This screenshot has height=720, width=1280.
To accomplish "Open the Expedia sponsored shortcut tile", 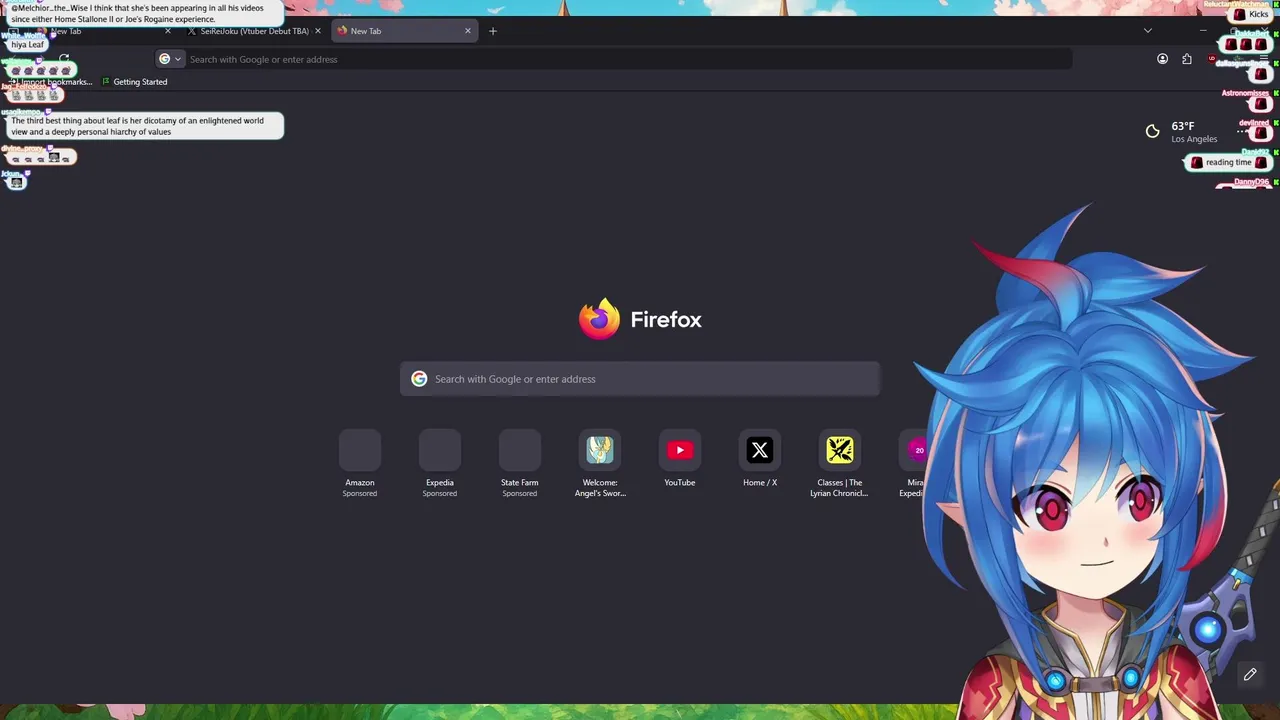I will click(x=440, y=450).
